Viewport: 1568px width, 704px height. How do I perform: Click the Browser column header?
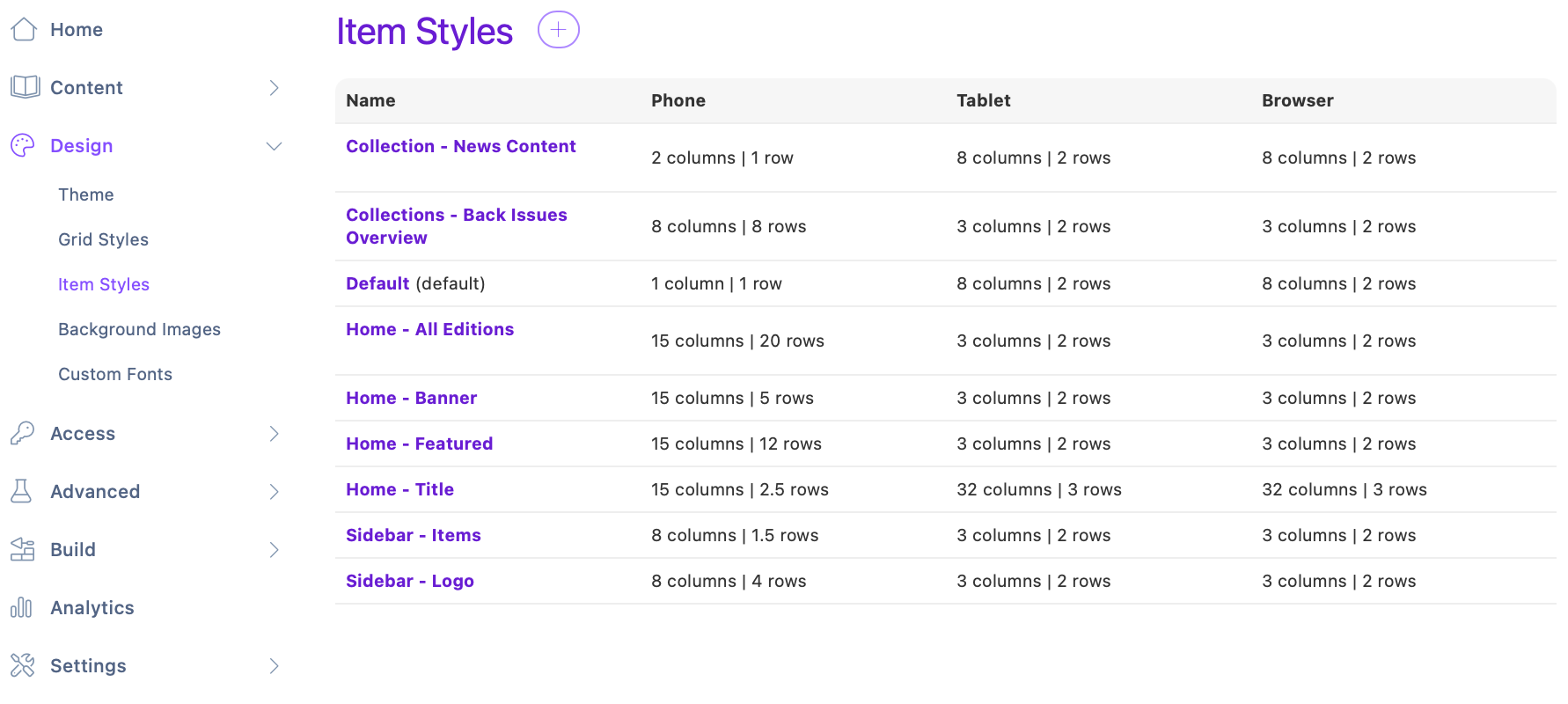pyautogui.click(x=1298, y=100)
